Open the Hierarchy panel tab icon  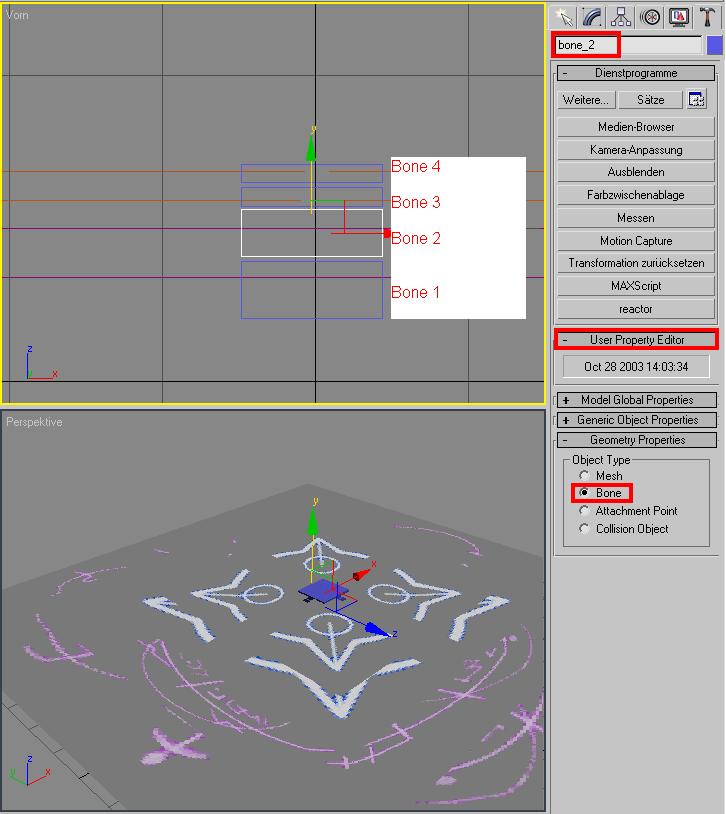[621, 17]
